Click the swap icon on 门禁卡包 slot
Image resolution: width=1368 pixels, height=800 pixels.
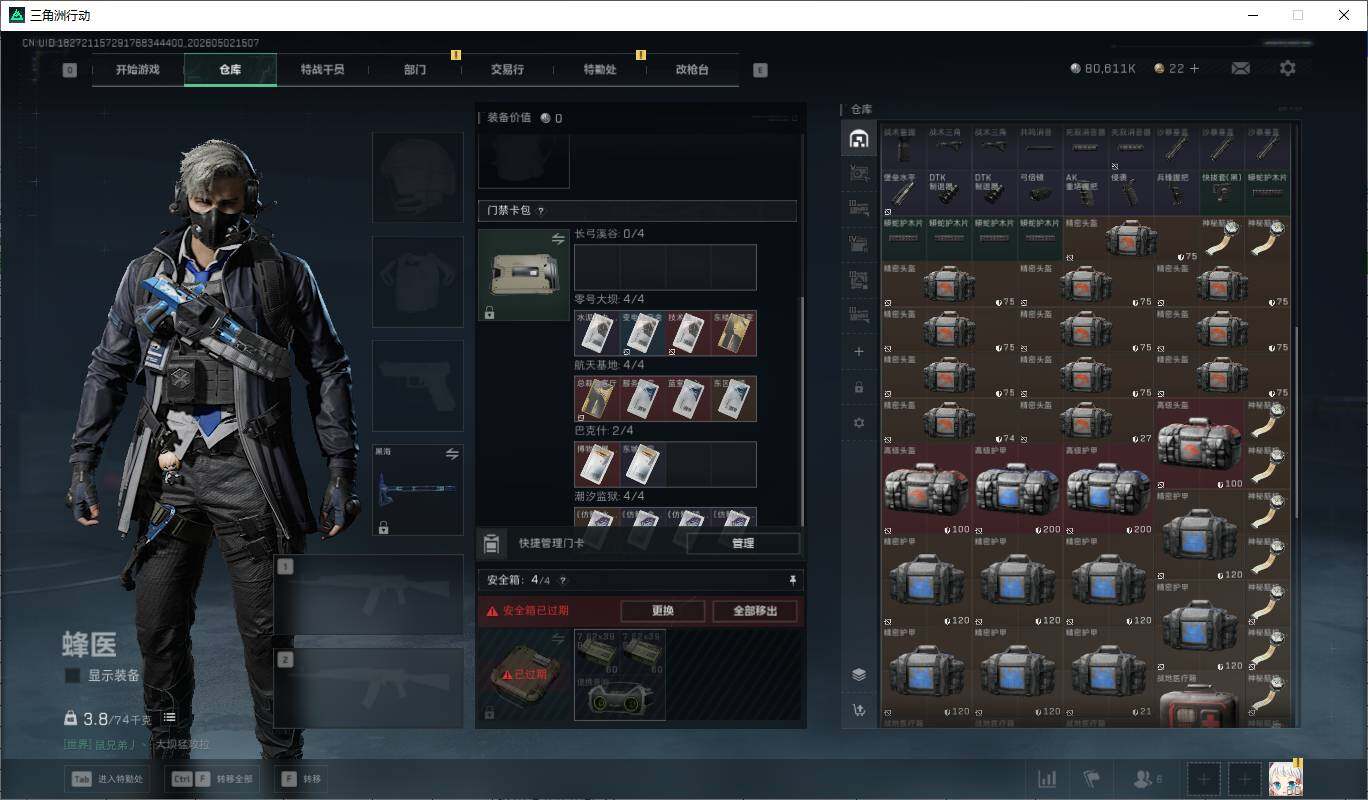coord(558,239)
